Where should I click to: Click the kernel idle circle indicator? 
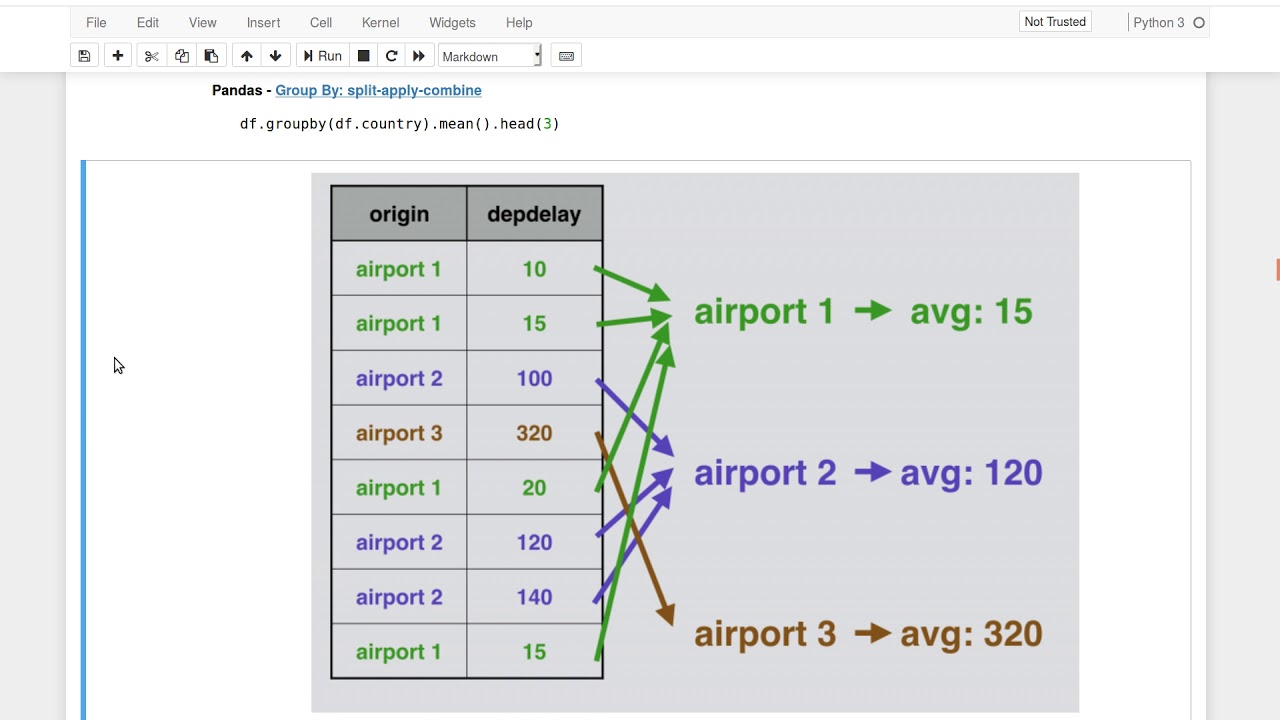tap(1199, 22)
